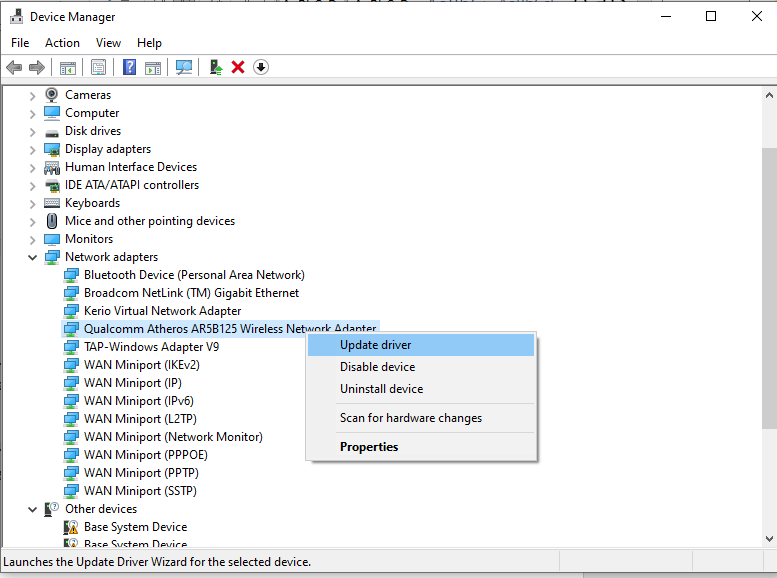Choose Properties from context menu
This screenshot has height=578, width=777.
[421, 447]
